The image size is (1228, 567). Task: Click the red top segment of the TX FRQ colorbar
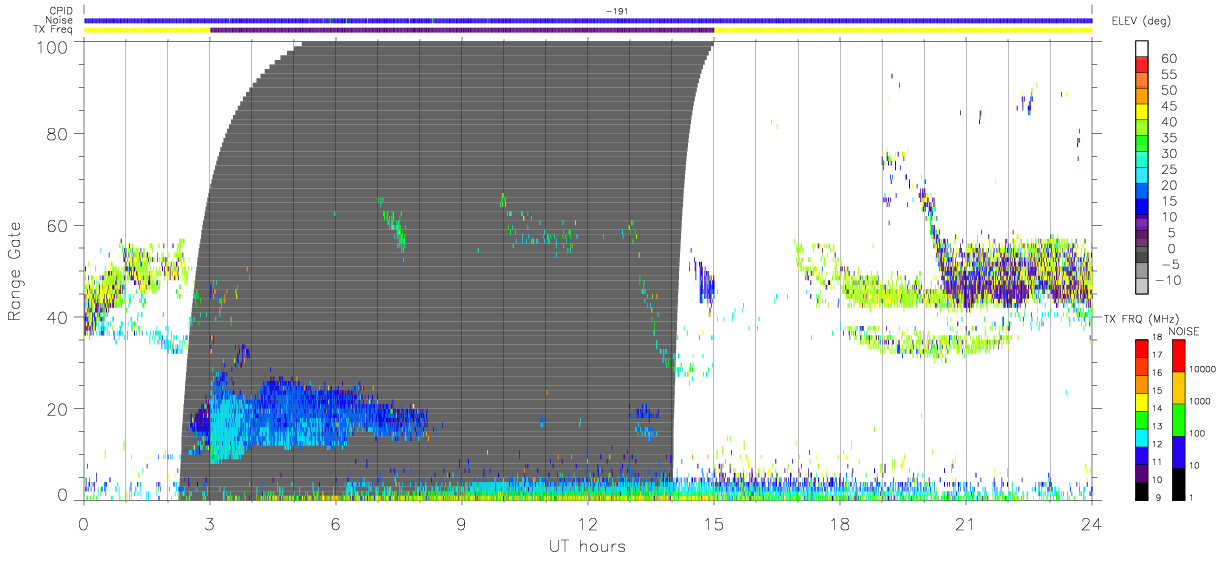[x=1142, y=348]
